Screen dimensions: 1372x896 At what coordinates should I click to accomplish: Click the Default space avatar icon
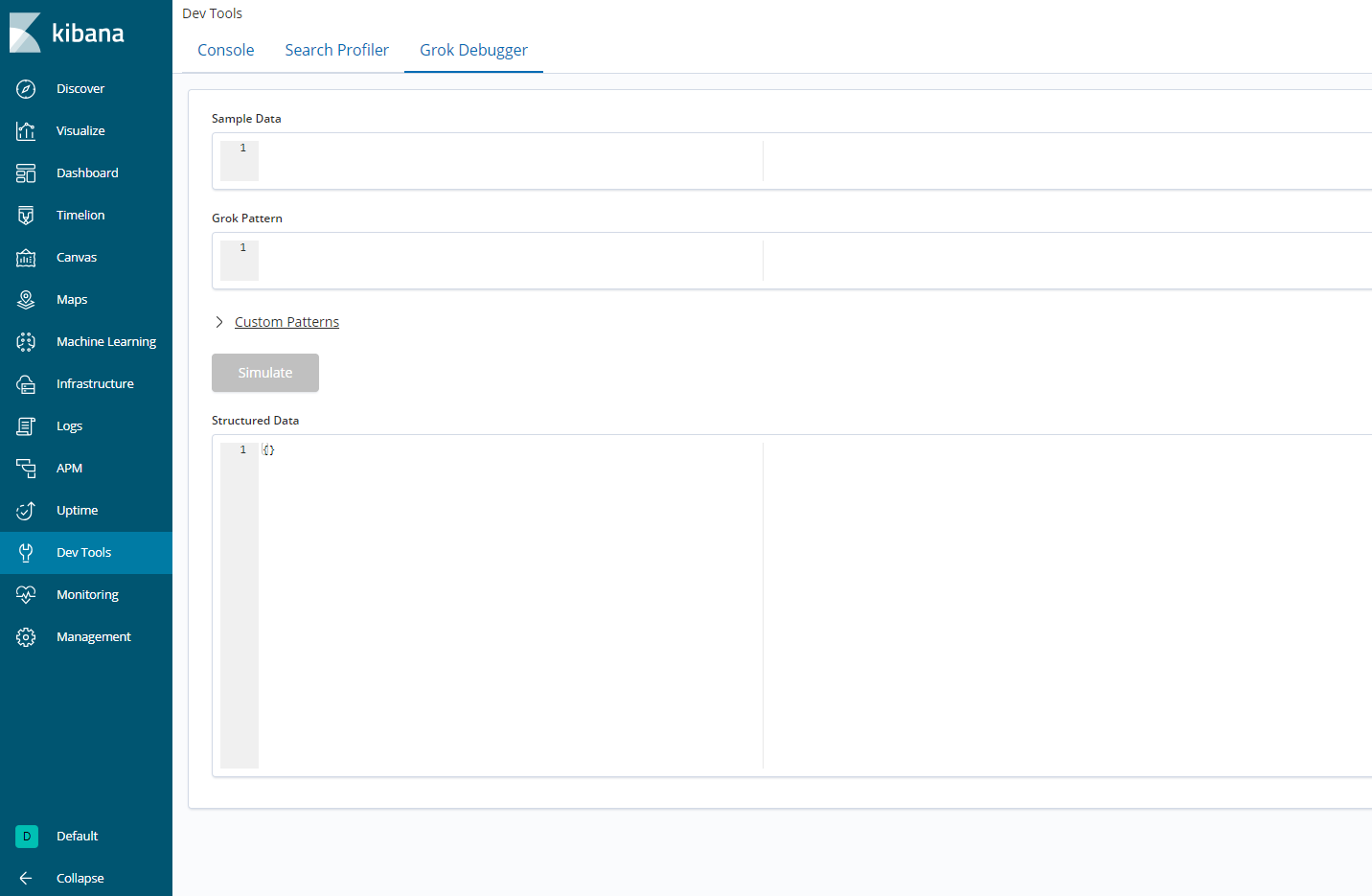tap(27, 837)
